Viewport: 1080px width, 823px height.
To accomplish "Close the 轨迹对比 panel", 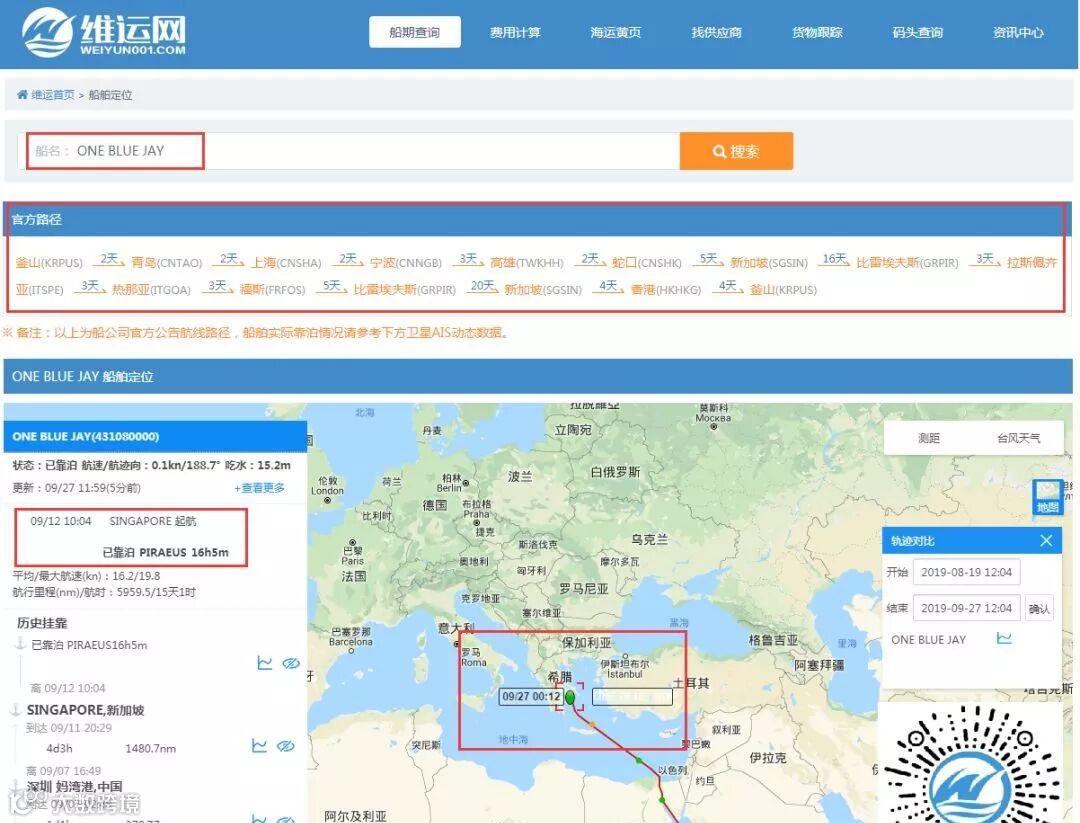I will click(x=1046, y=541).
